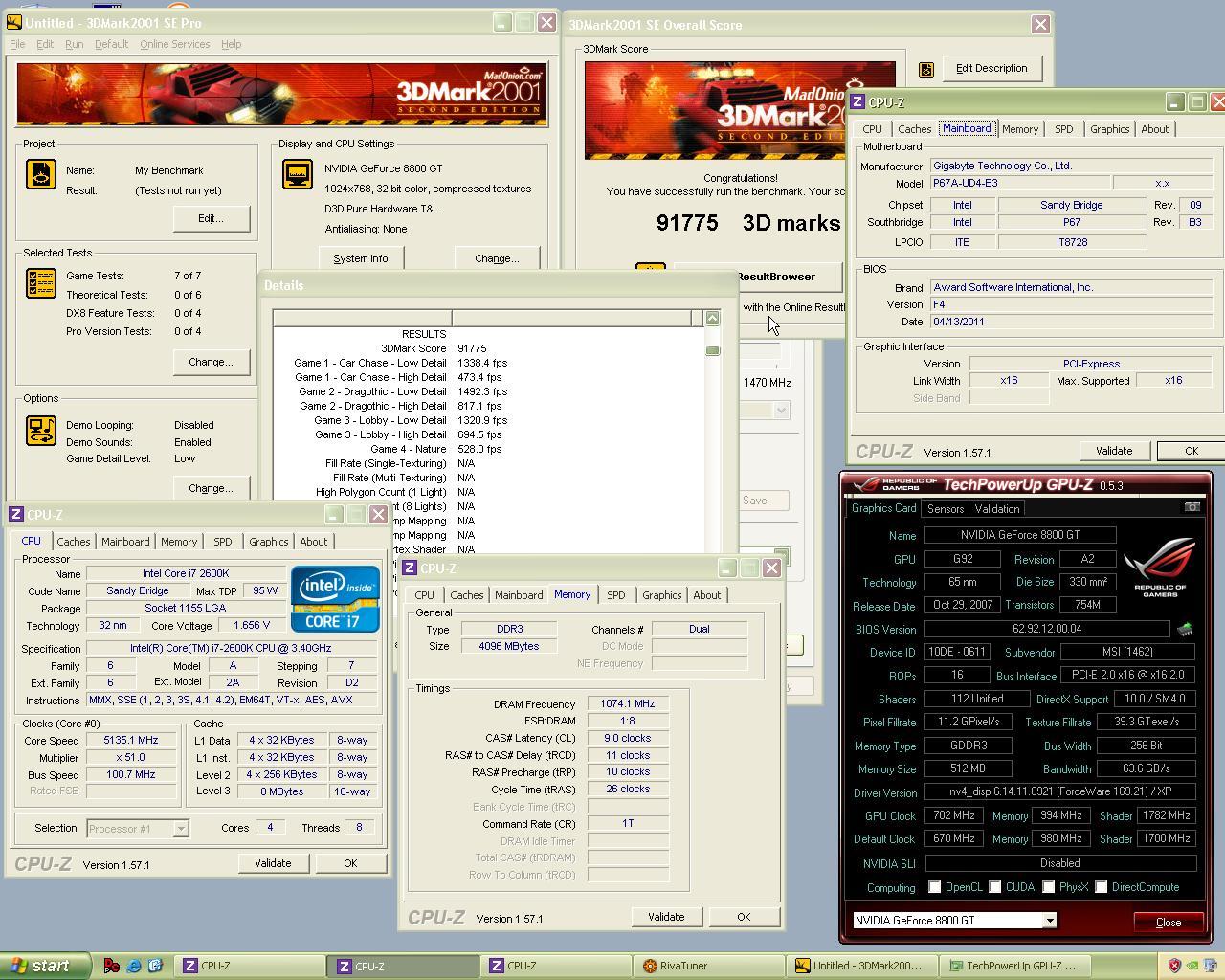1225x980 pixels.
Task: Launch Internet Explorer from quick launch
Action: 134,966
